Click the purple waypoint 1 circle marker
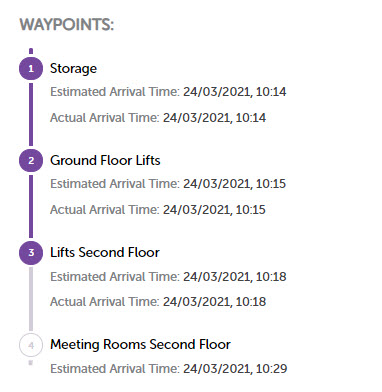The height and width of the screenshot is (392, 382). point(31,69)
